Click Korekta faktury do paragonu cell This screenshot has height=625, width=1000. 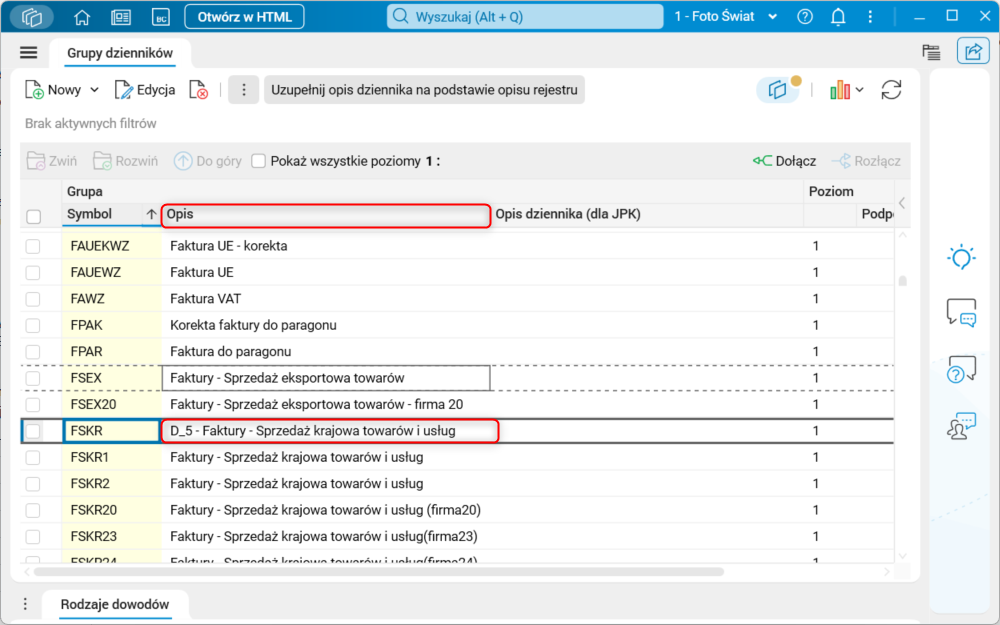pos(326,325)
